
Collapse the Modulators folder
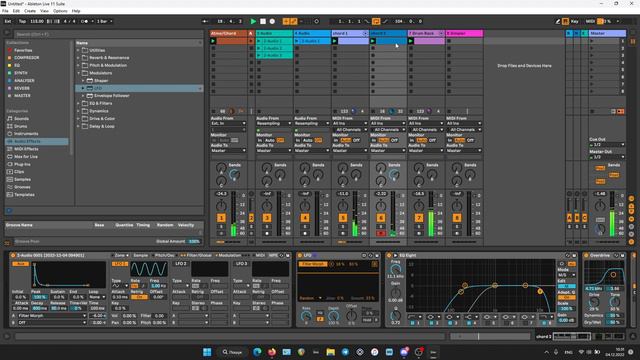pos(78,73)
